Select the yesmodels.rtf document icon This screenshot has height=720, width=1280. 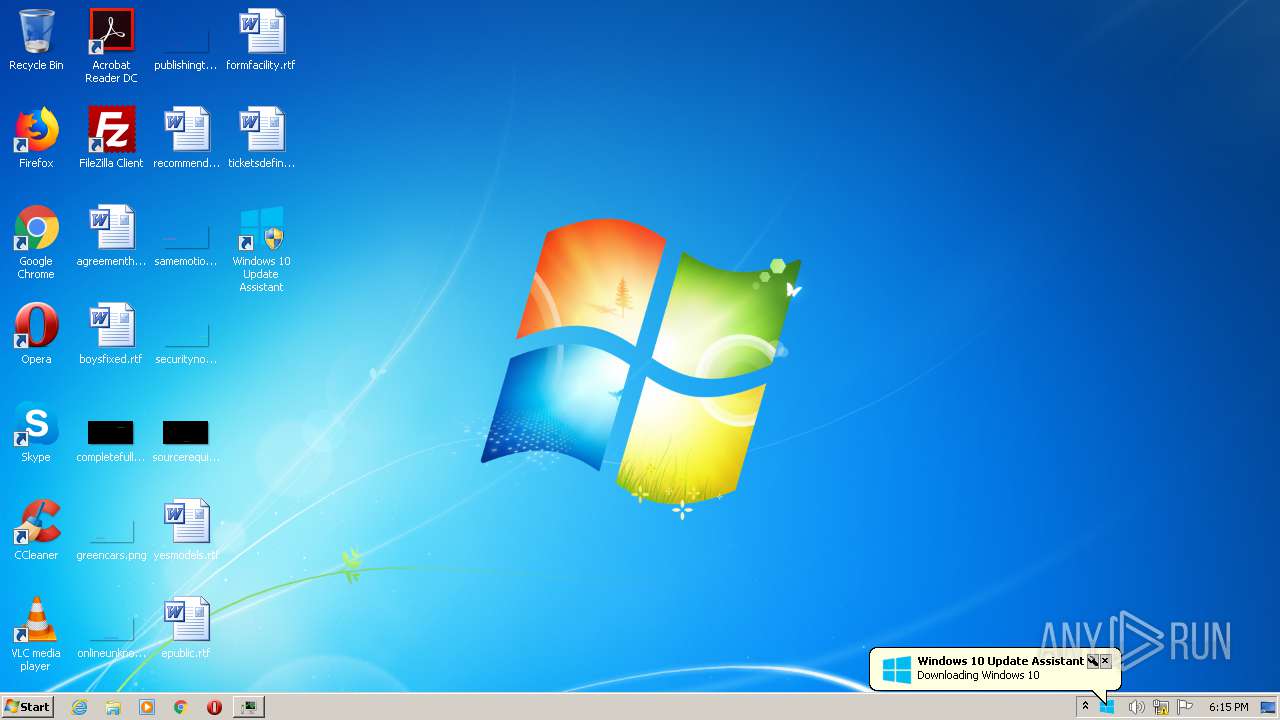(186, 530)
